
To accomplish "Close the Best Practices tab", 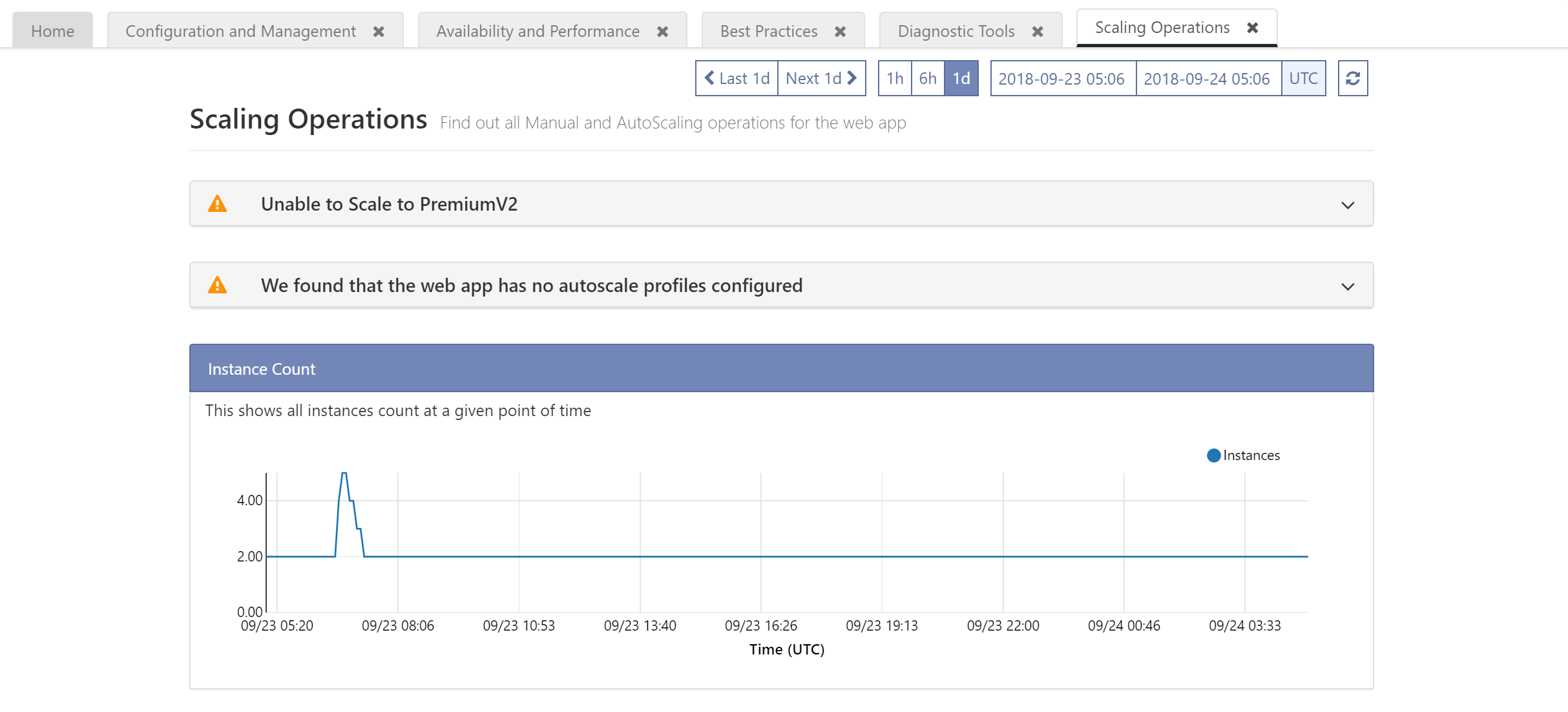I will tap(840, 32).
